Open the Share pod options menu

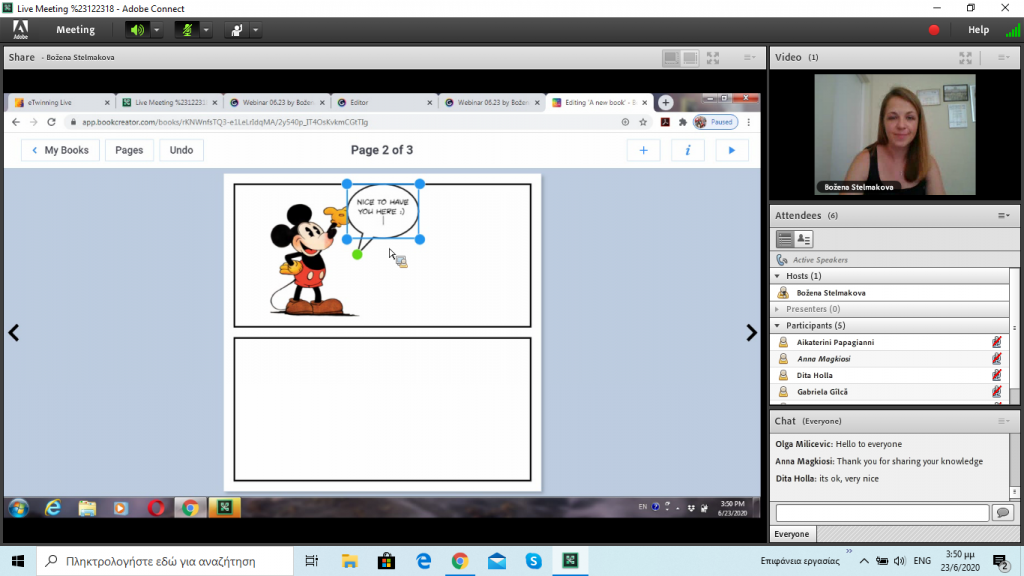point(750,57)
